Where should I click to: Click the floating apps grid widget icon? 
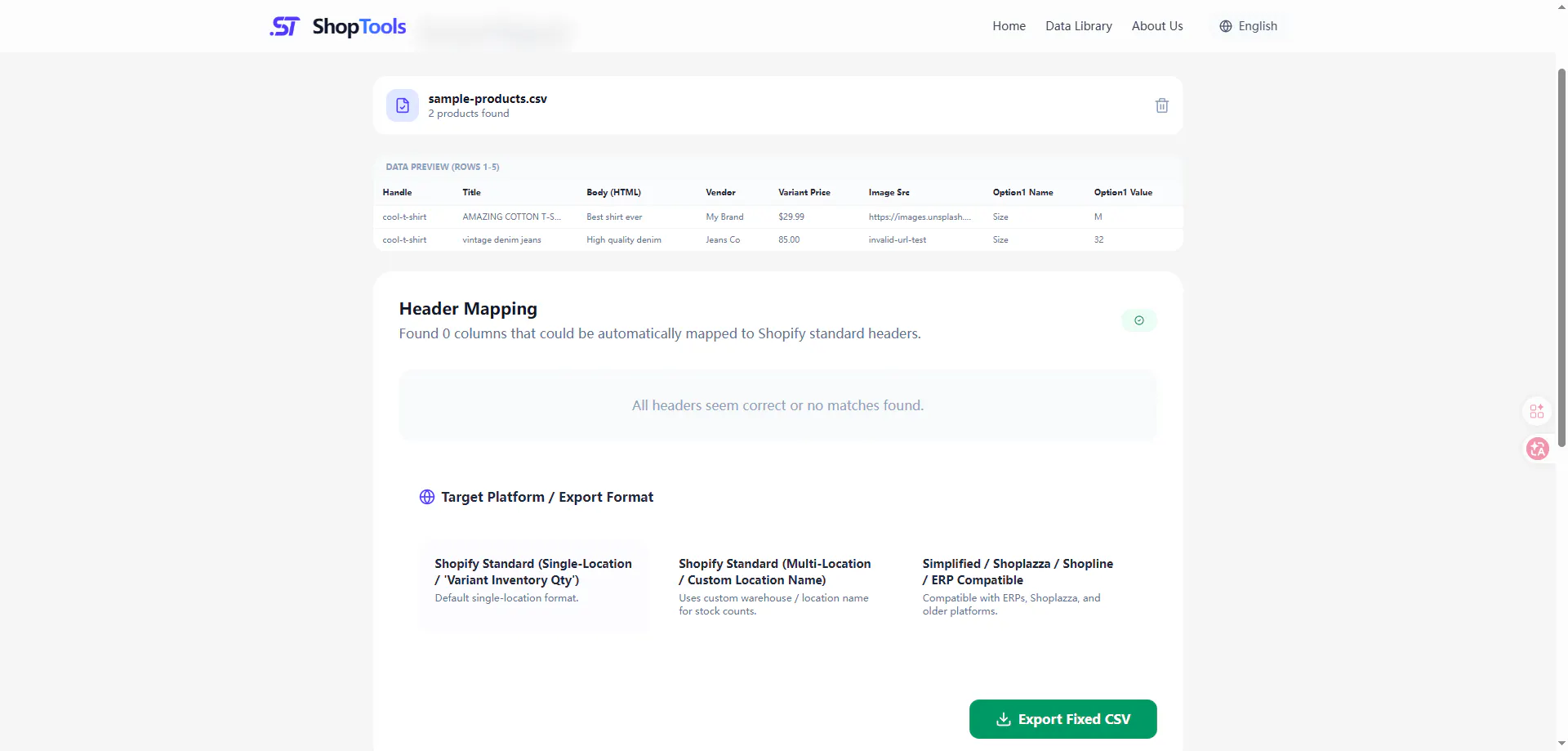(1536, 411)
